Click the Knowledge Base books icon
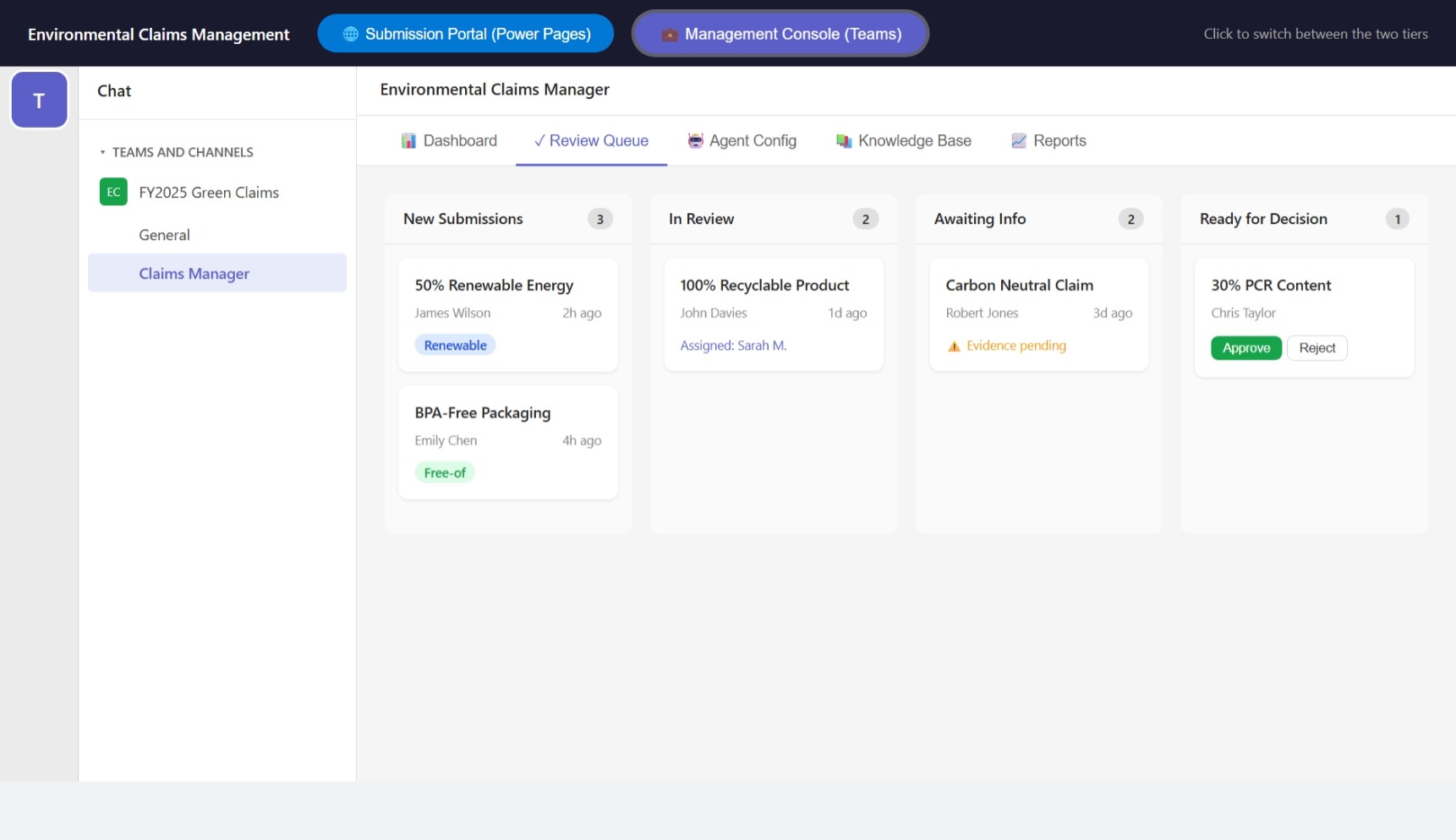The image size is (1456, 840). [843, 141]
